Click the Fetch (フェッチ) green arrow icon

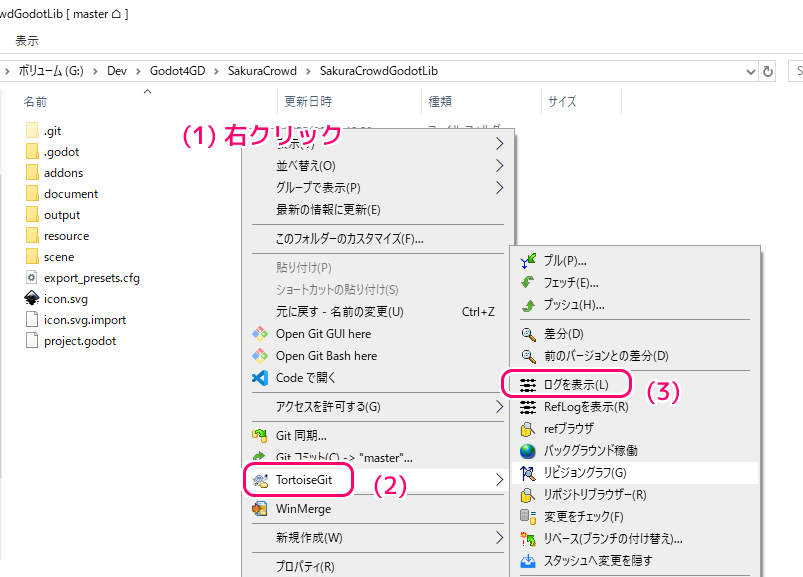[527, 283]
